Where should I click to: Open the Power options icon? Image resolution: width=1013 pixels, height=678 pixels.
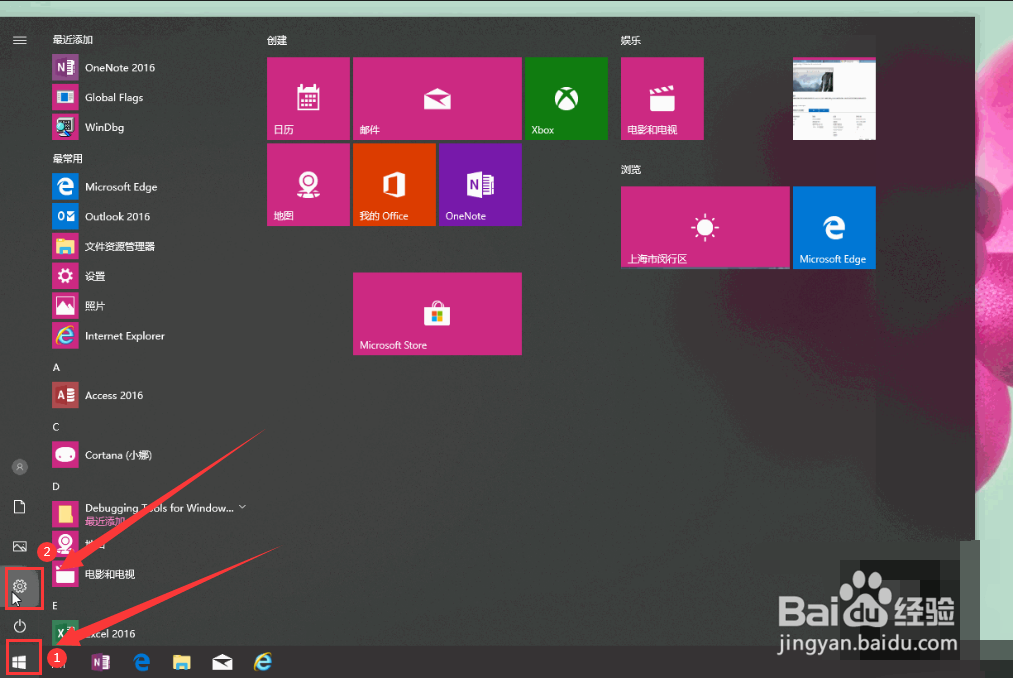tap(20, 626)
